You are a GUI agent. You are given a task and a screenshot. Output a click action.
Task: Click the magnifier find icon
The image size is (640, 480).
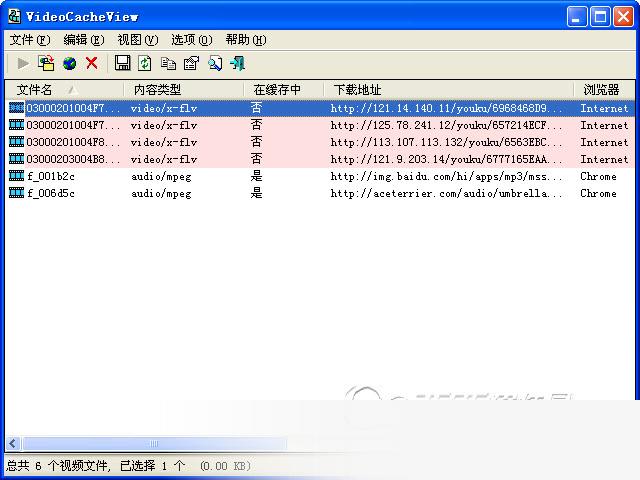[215, 63]
